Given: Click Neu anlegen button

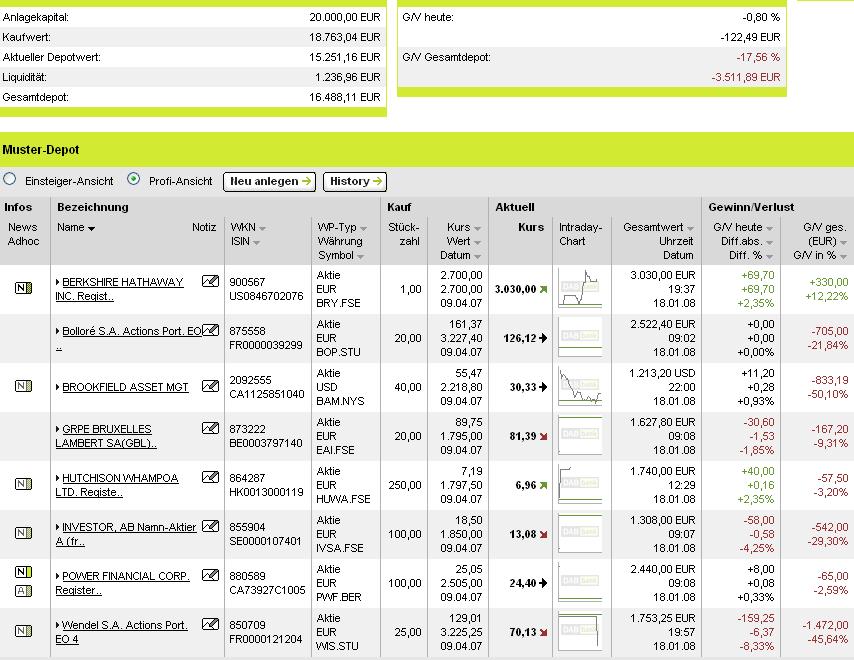Looking at the screenshot, I should [x=270, y=181].
